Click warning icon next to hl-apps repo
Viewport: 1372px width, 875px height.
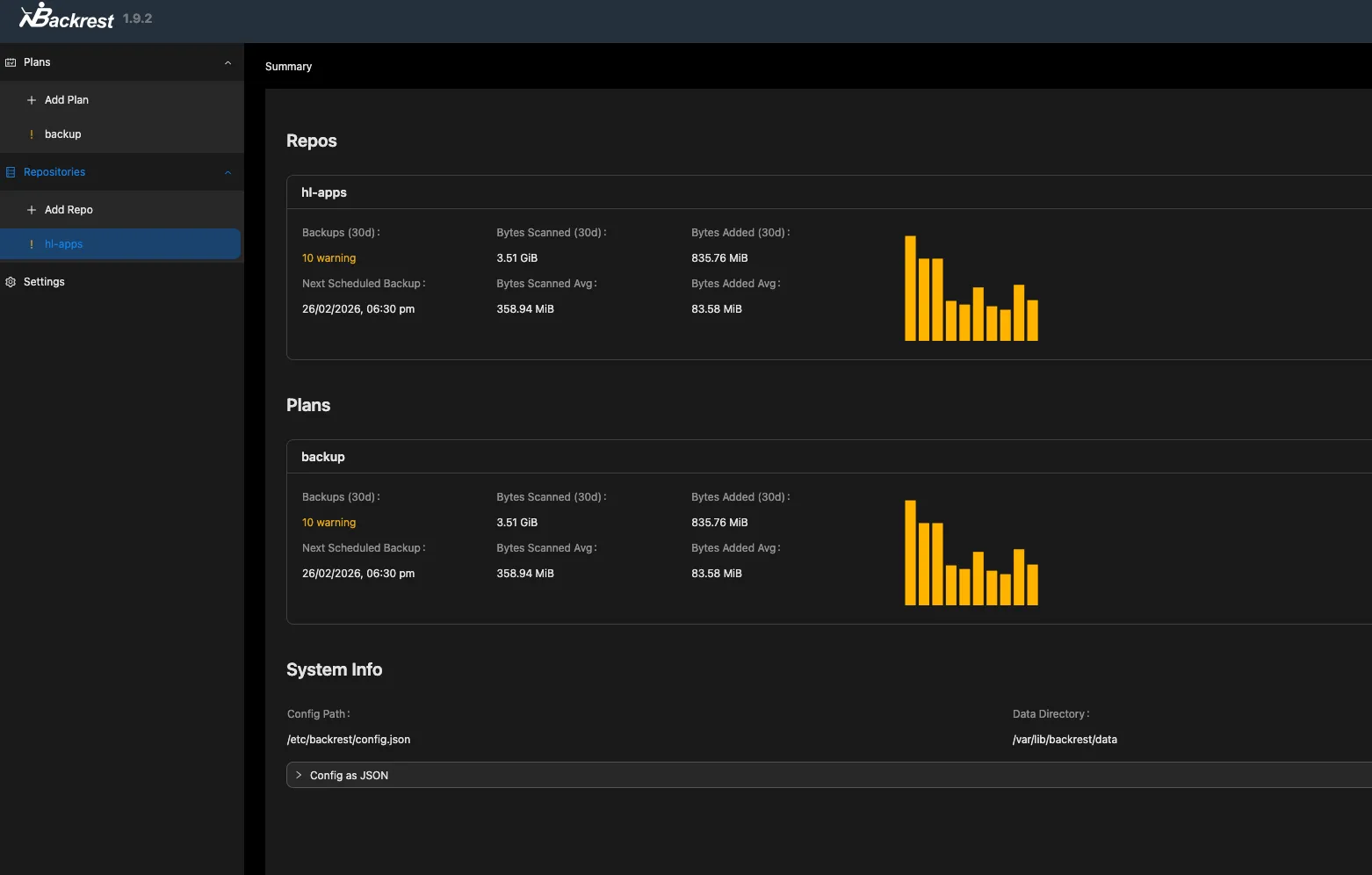(32, 244)
